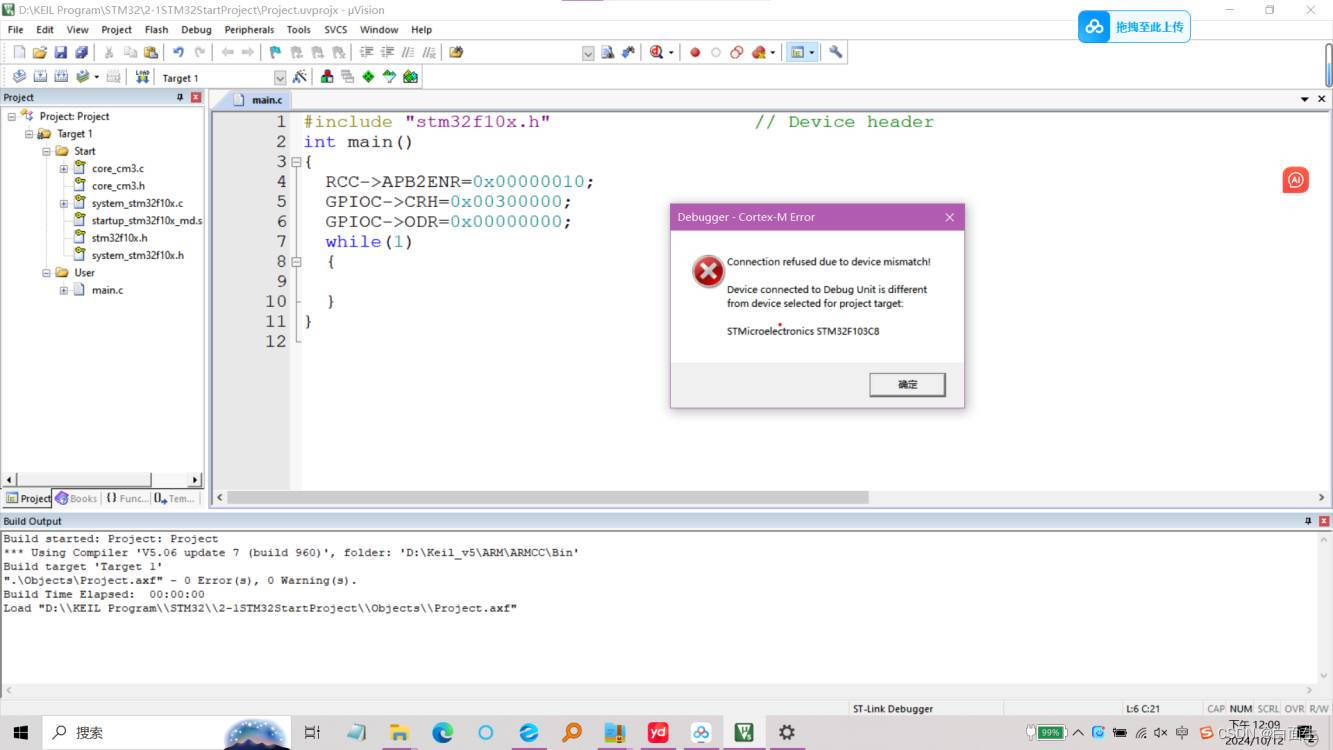Screen dimensions: 1333x750
Task: Switch to the Books panel tab
Action: coord(77,498)
